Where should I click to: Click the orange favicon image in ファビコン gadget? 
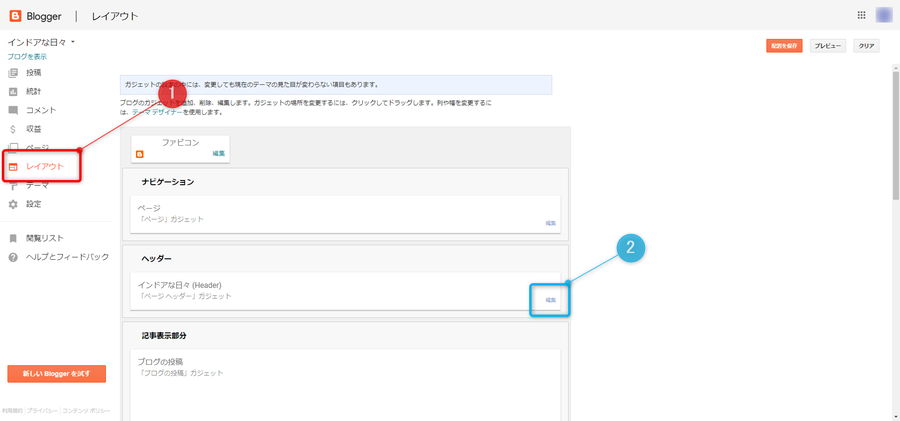(x=139, y=154)
